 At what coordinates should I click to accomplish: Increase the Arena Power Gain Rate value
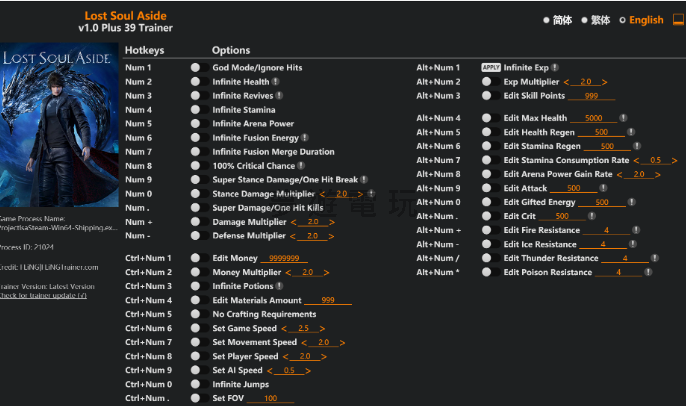pyautogui.click(x=658, y=175)
